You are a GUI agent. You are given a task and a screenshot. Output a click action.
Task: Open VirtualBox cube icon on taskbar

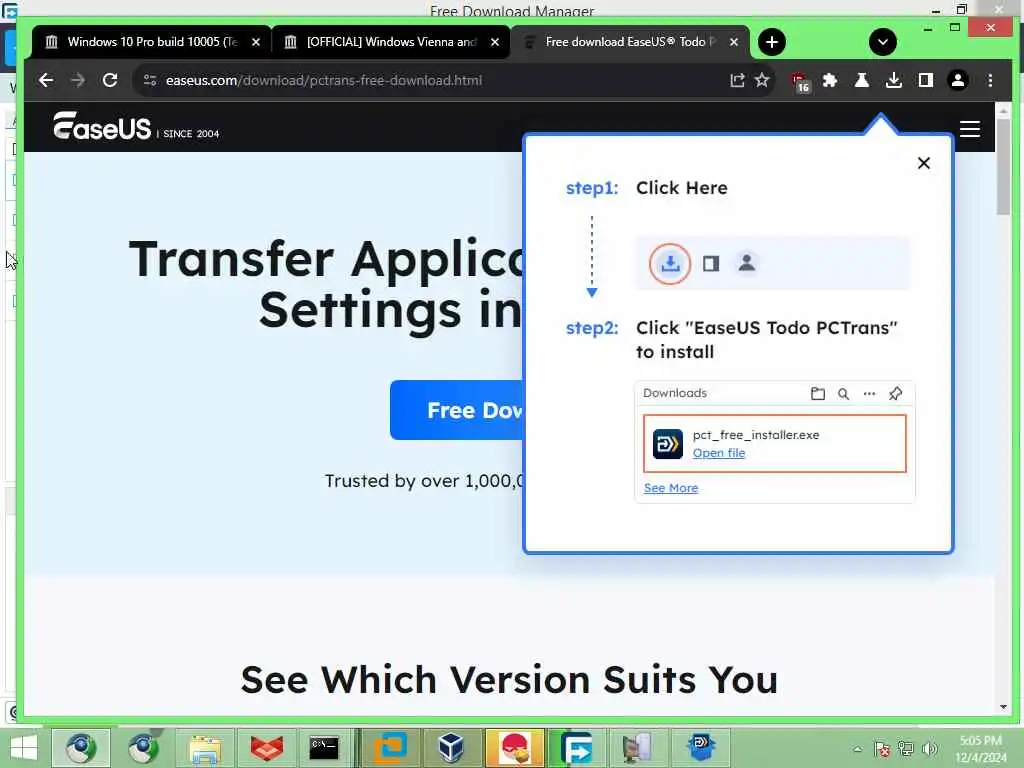point(451,748)
